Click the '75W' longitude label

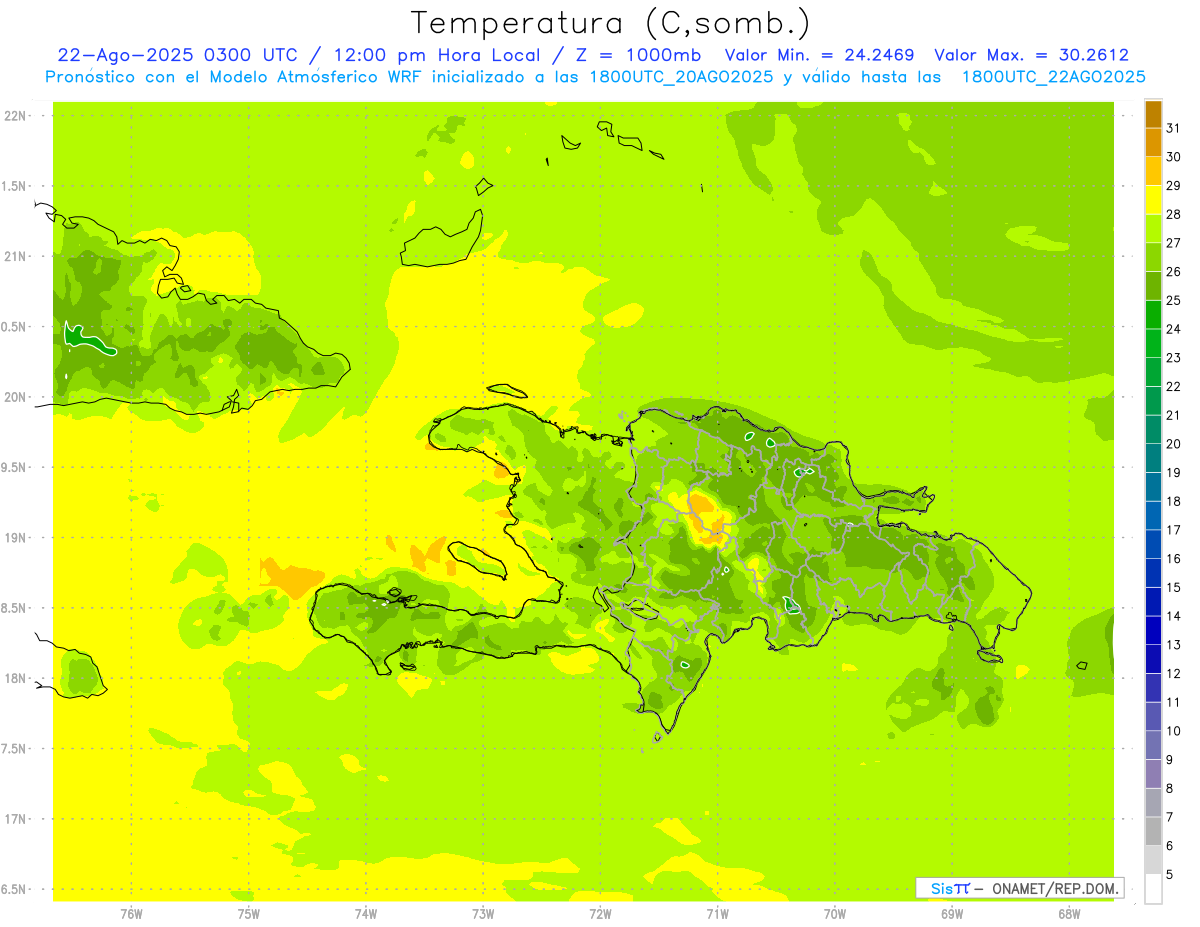coord(248,914)
